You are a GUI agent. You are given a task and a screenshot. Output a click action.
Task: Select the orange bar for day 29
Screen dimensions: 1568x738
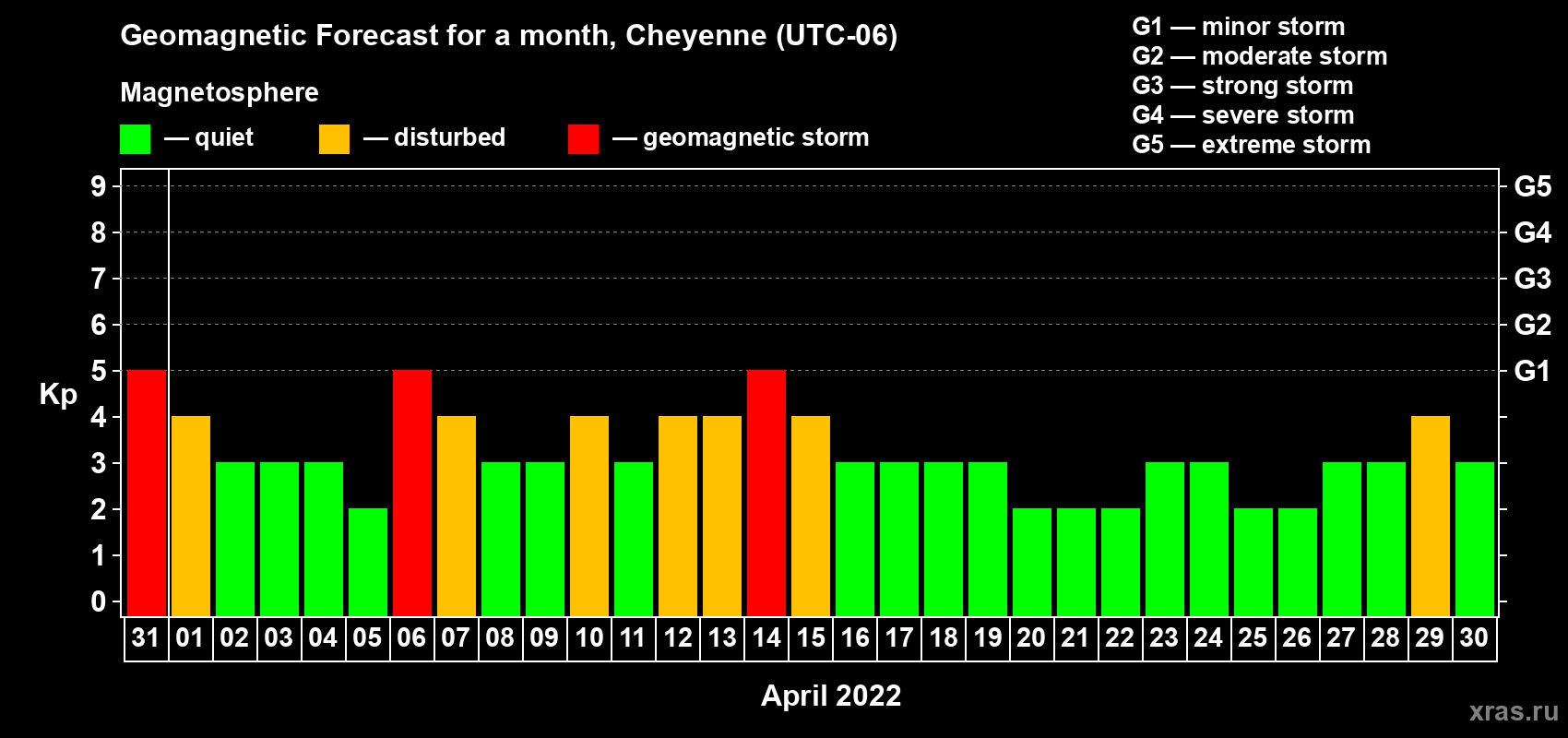tap(1431, 516)
